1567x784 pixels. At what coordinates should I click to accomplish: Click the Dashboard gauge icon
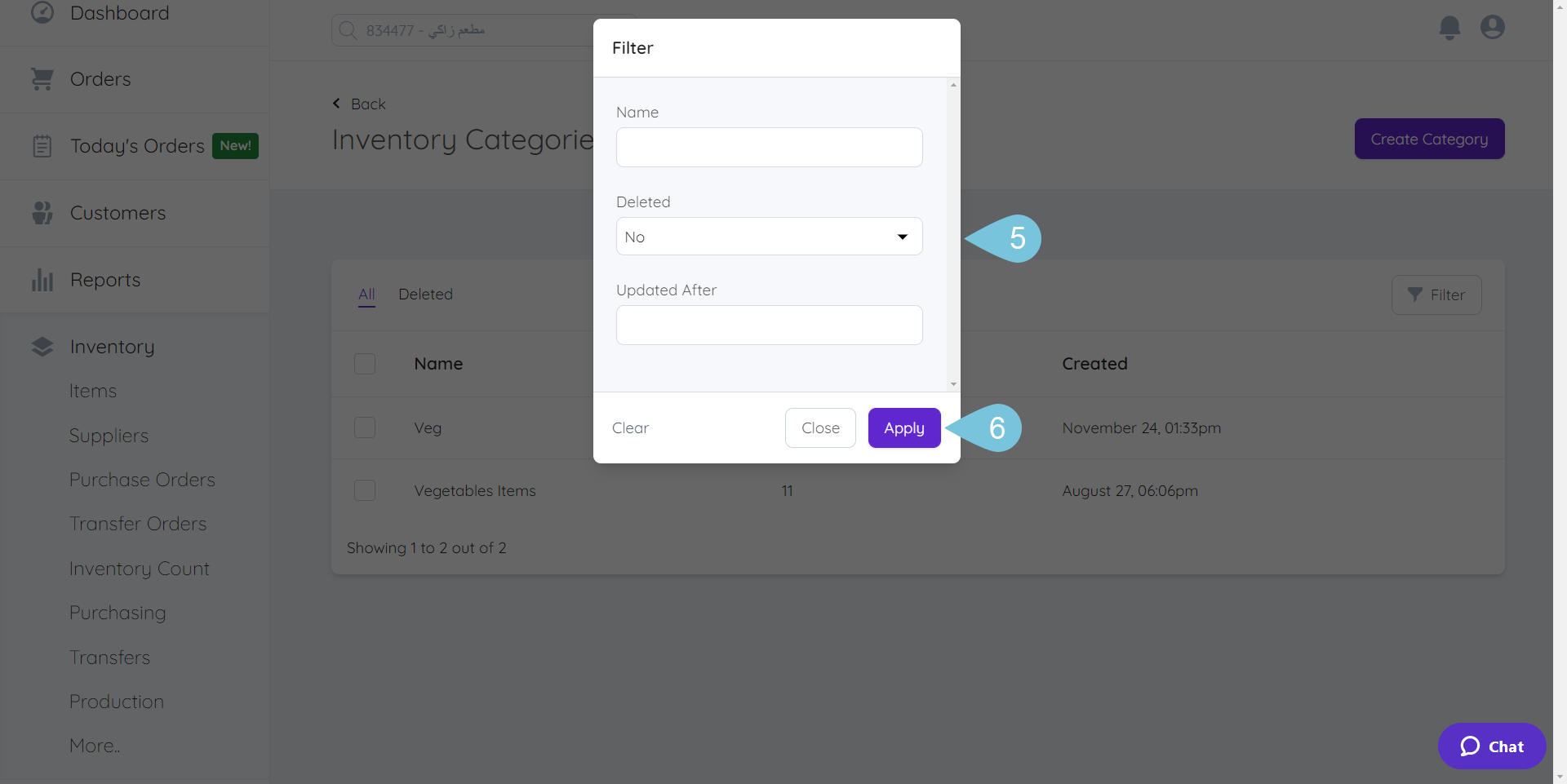tap(42, 12)
